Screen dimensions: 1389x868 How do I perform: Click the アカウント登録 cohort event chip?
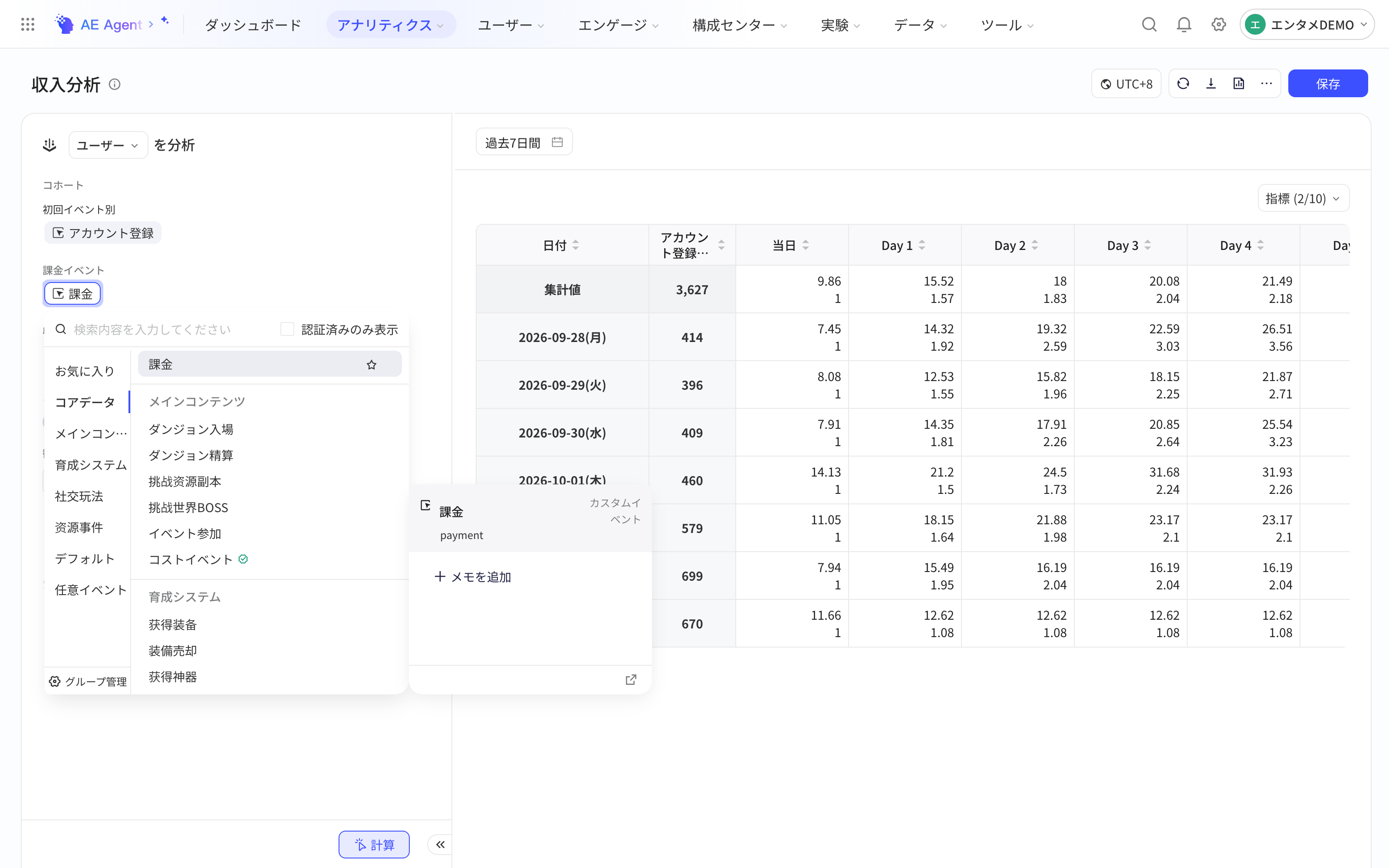103,233
